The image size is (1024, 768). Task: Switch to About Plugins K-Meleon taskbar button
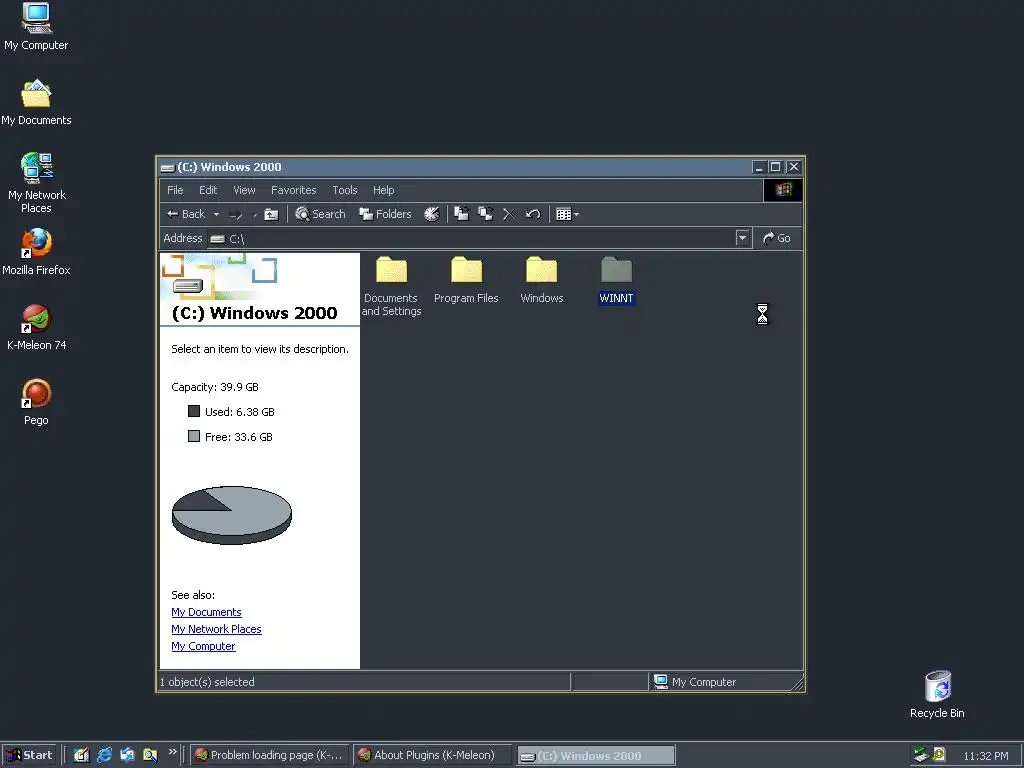click(x=432, y=755)
